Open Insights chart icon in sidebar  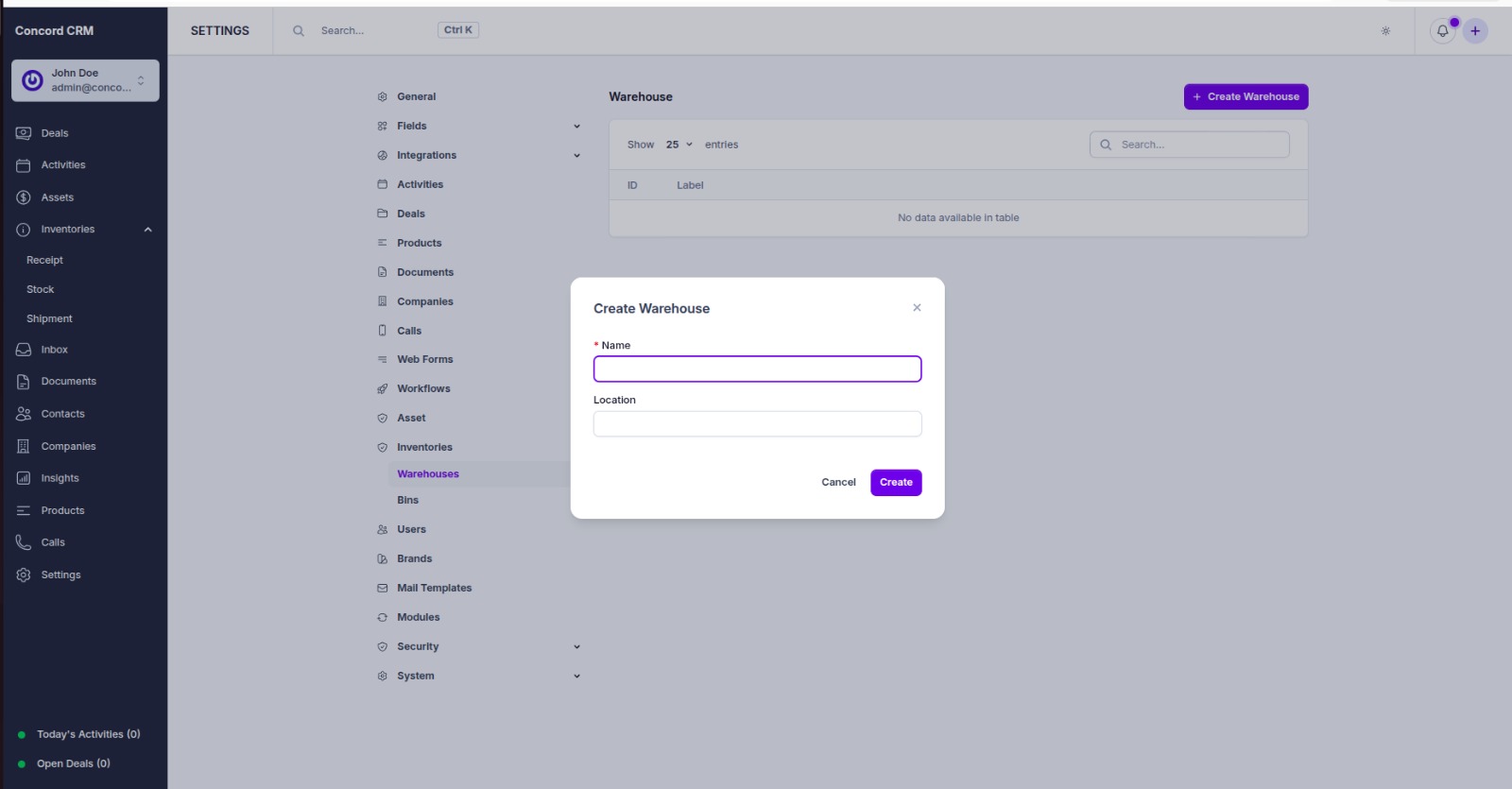click(24, 478)
